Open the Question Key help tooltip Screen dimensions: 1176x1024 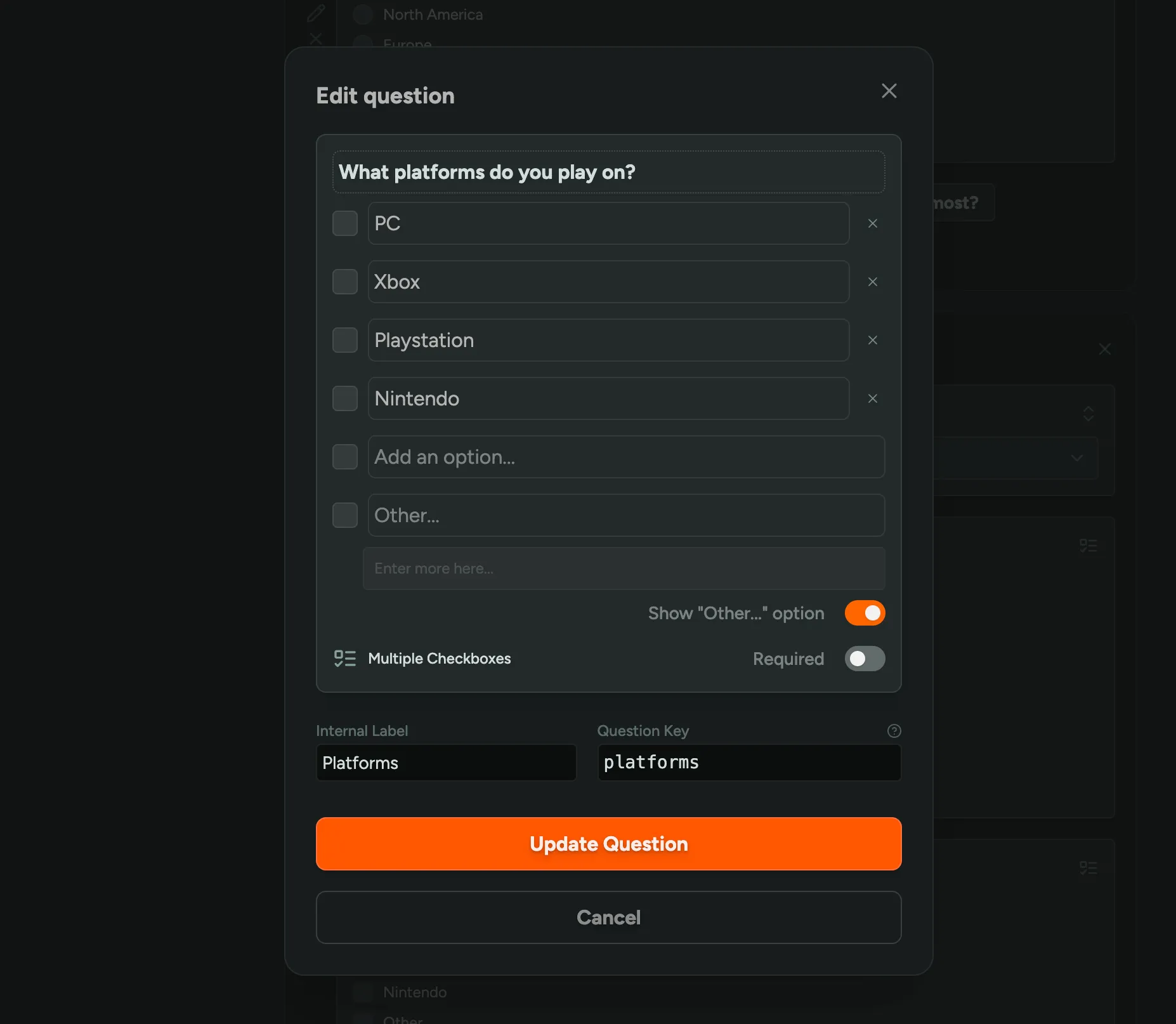tap(894, 731)
